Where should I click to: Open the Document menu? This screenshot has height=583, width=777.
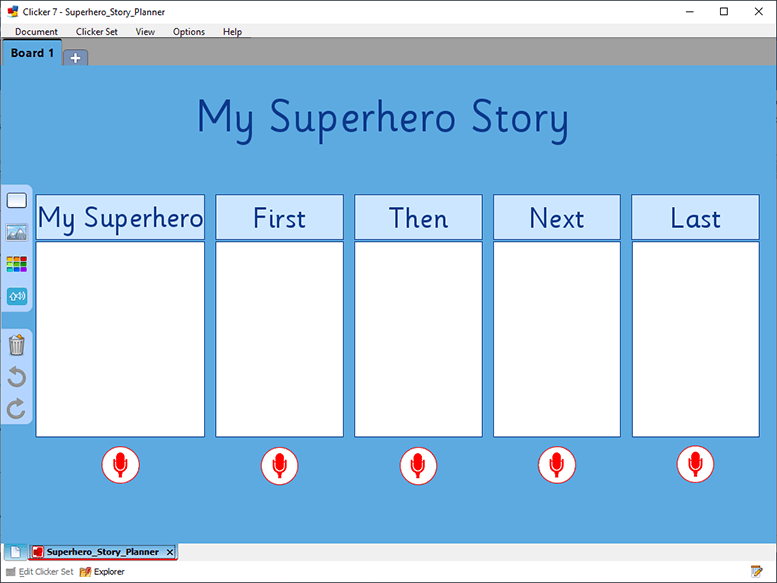coord(36,32)
